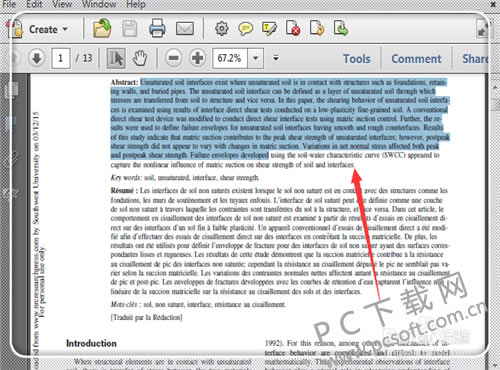The image size is (500, 370).
Task: Send file by email envelope icon
Action: click(185, 29)
